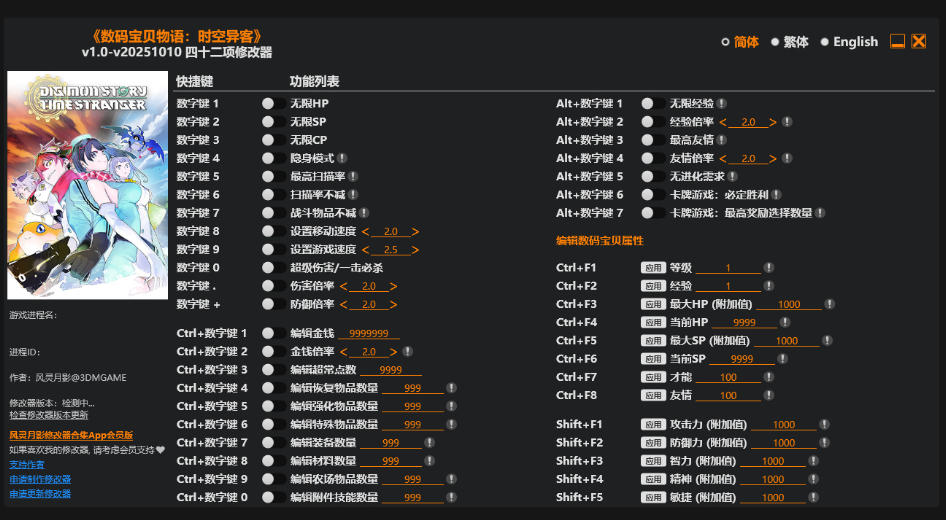The width and height of the screenshot is (946, 520).
Task: Click the info icon beside 卡牌游戏：必定胜利
Action: tap(776, 194)
